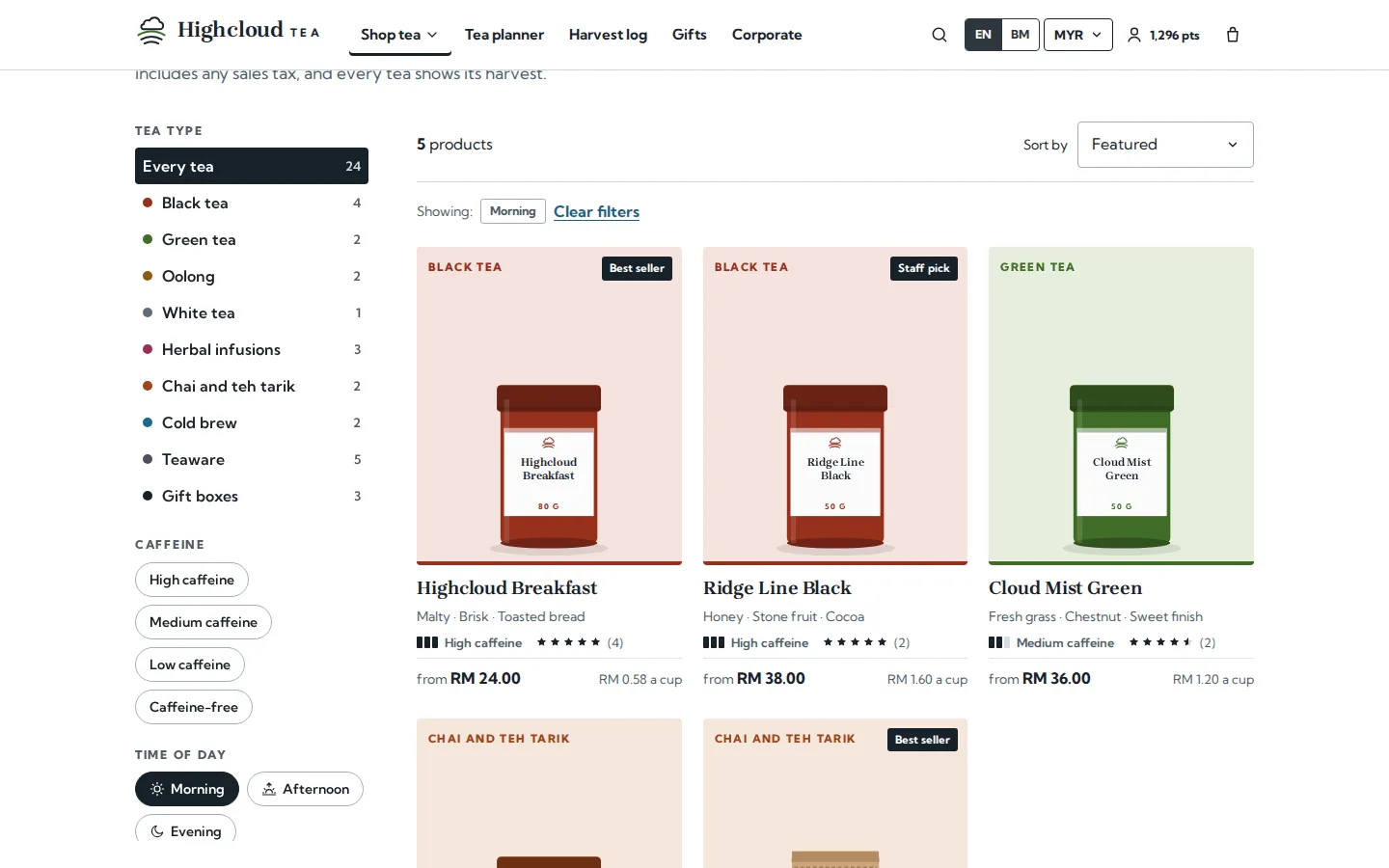Switch language to BM
1389x868 pixels.
pyautogui.click(x=1020, y=35)
